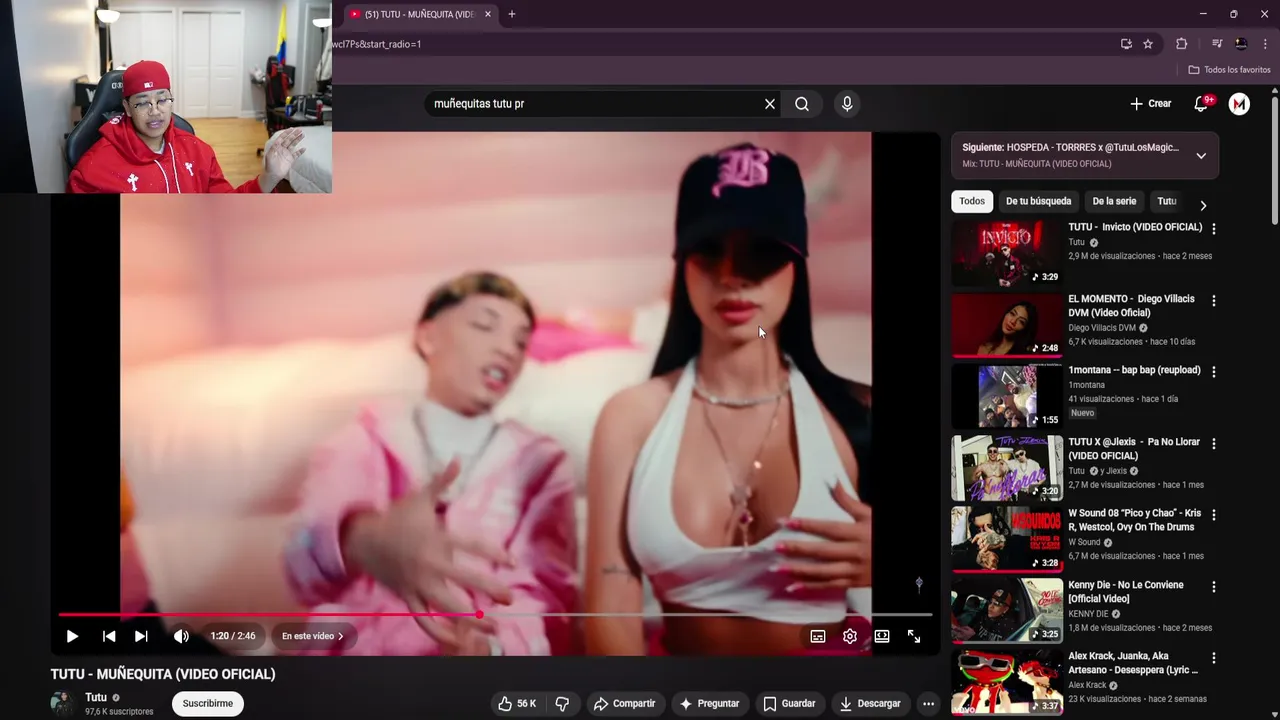Open 'Kenny Die - No Le Conviene' title
The height and width of the screenshot is (720, 1280).
coord(1126,592)
